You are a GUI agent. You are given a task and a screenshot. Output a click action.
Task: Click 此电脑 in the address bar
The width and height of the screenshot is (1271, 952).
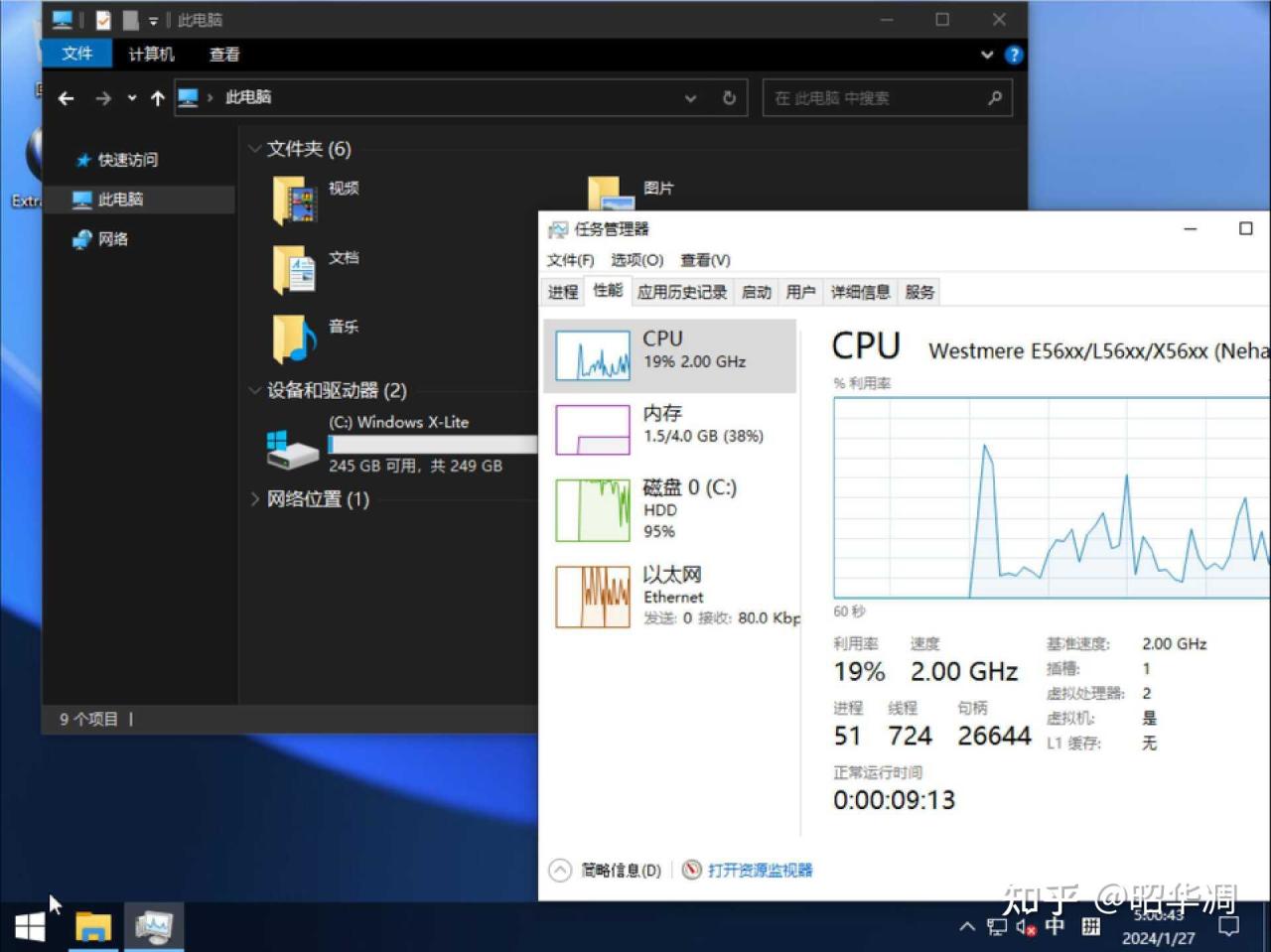(x=248, y=97)
